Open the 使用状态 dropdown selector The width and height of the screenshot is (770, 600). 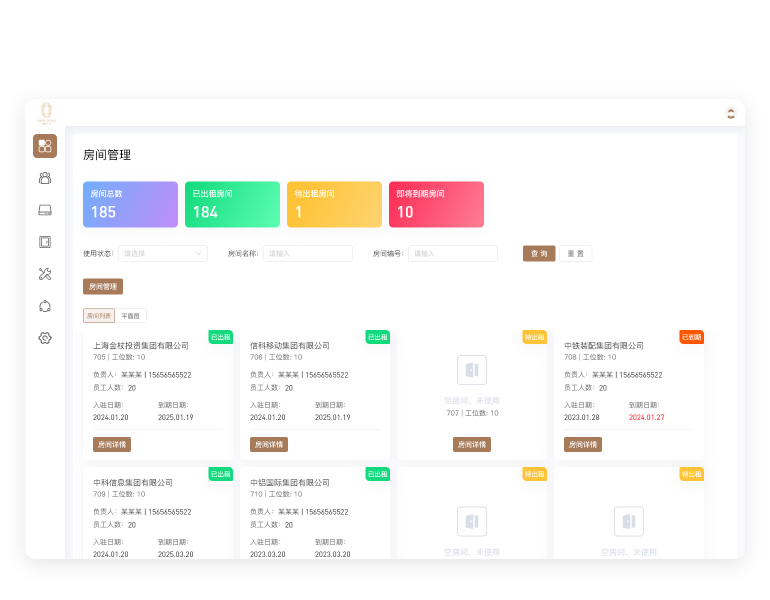coord(163,254)
